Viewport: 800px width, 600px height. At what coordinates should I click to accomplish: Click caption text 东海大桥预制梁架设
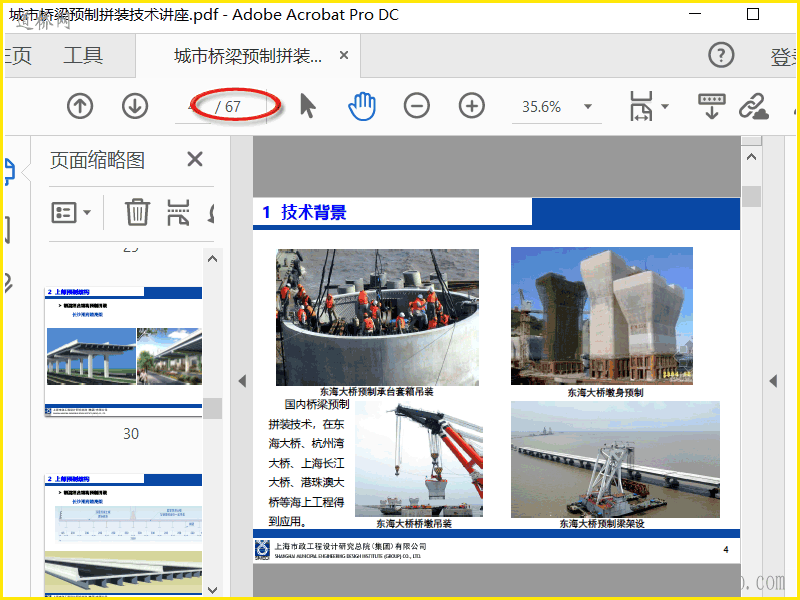(602, 523)
